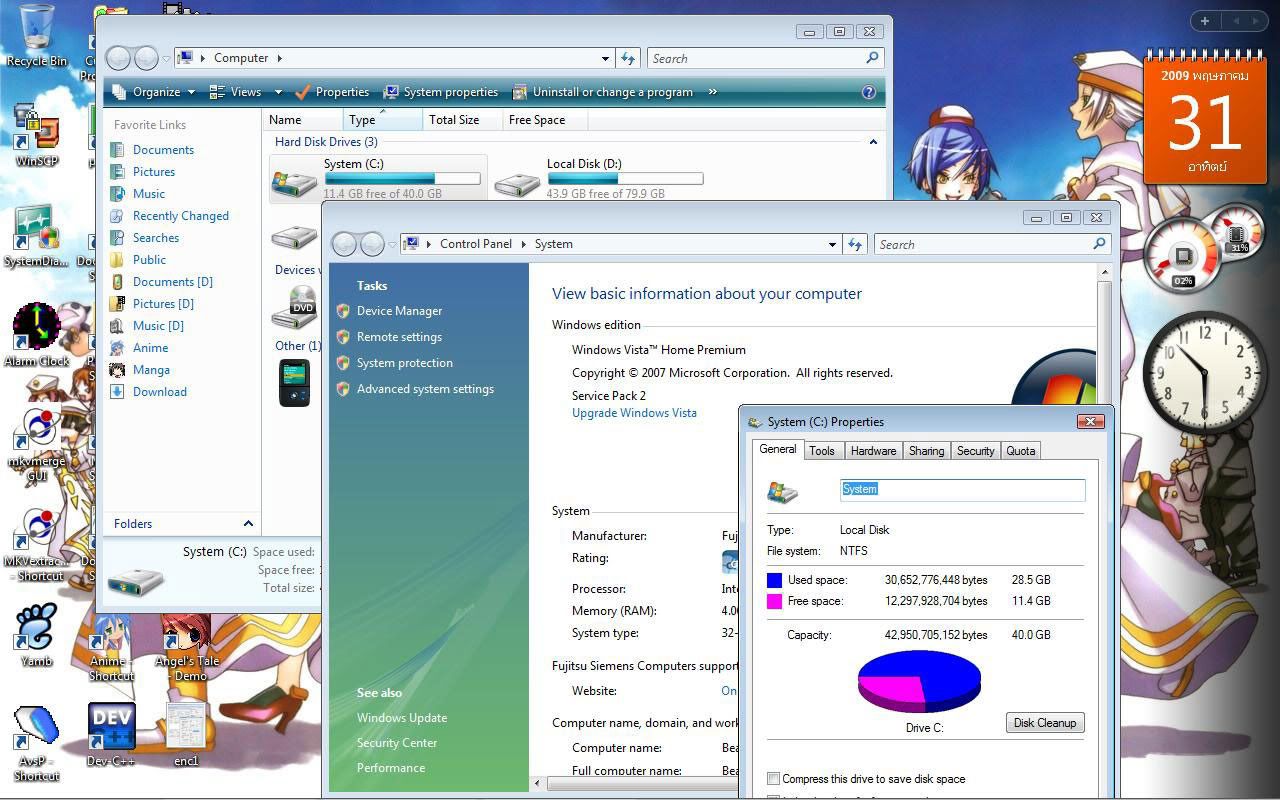Enable Compress this drive to save disk space

click(x=773, y=779)
